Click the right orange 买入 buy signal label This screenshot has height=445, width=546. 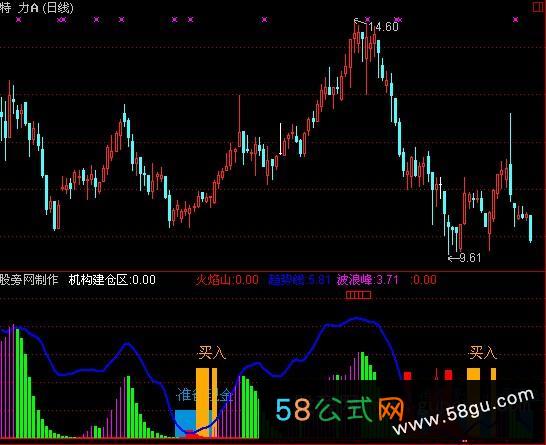(x=482, y=353)
